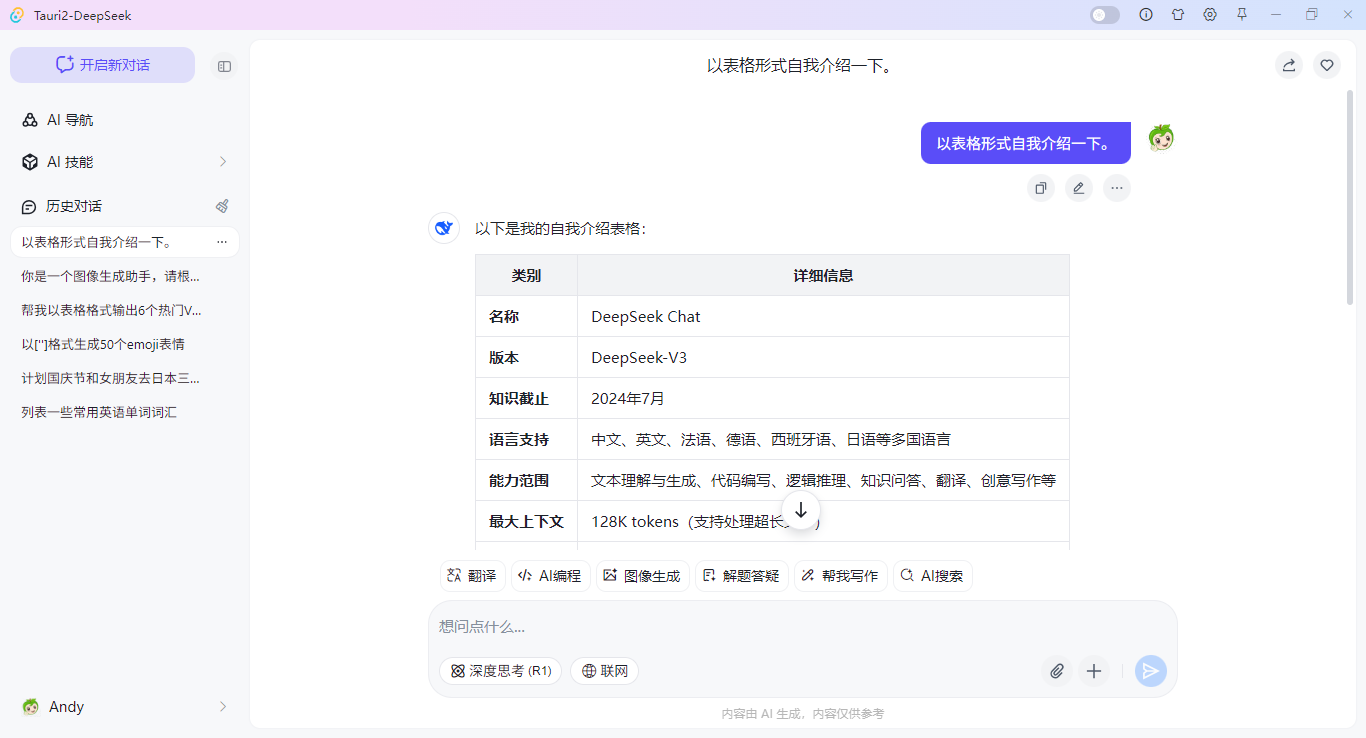Select the AI编程 coding skill

[x=550, y=575]
